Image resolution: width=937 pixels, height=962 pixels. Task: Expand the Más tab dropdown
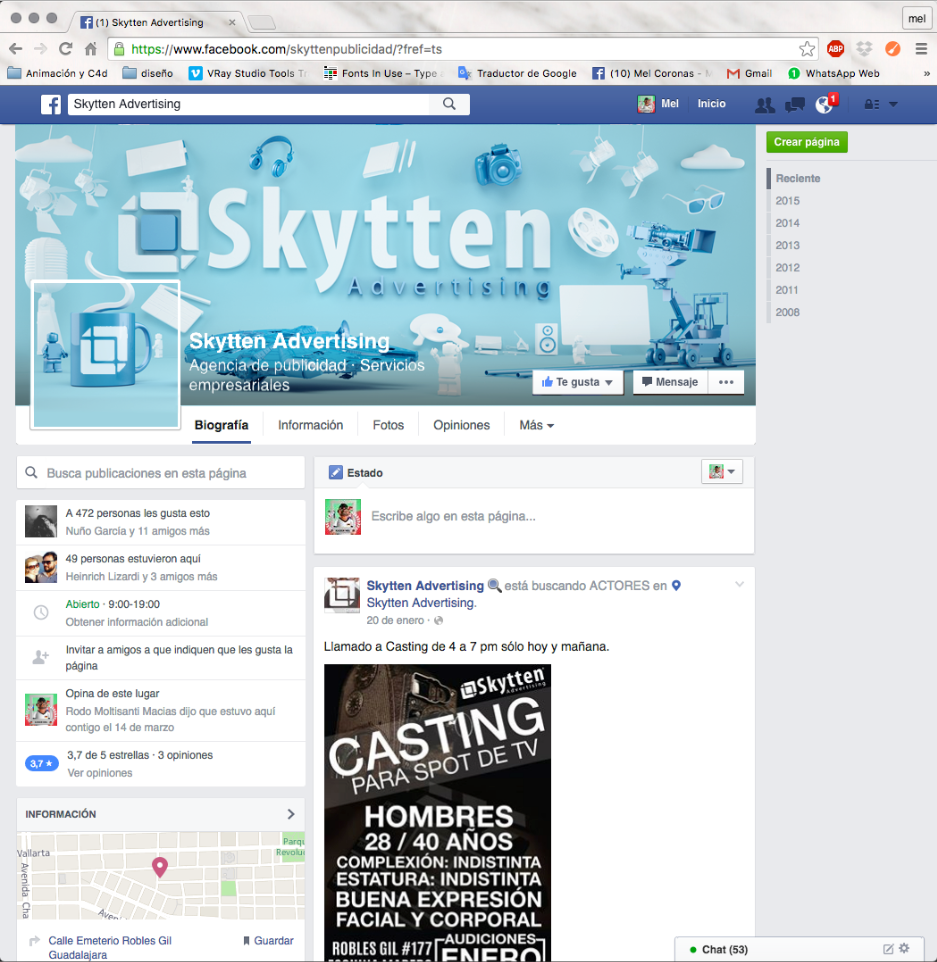pyautogui.click(x=536, y=425)
